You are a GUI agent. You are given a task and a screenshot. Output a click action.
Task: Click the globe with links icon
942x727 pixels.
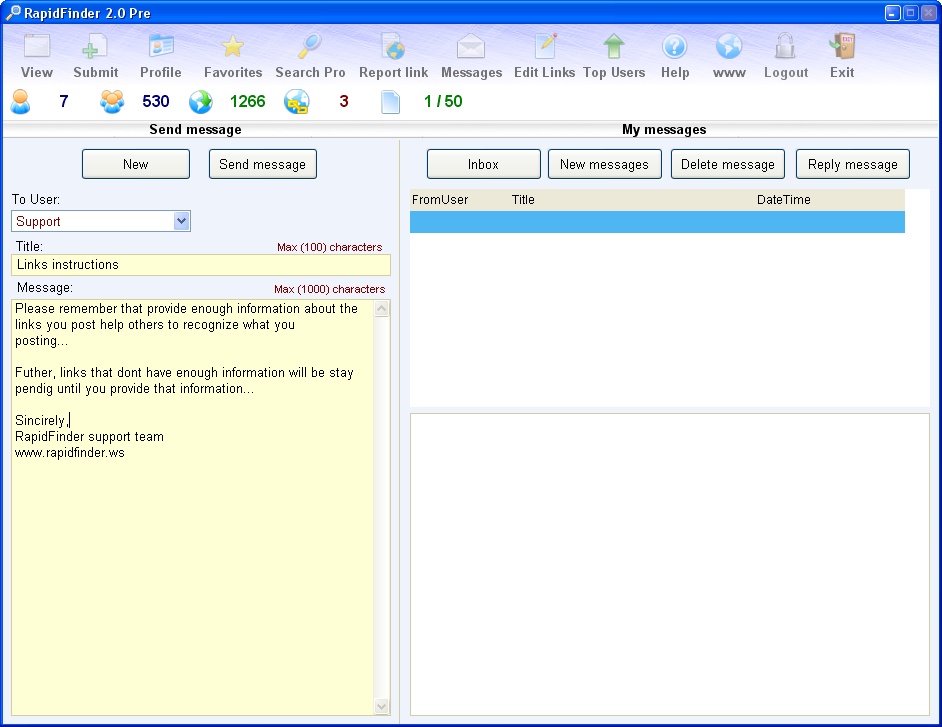click(x=297, y=102)
